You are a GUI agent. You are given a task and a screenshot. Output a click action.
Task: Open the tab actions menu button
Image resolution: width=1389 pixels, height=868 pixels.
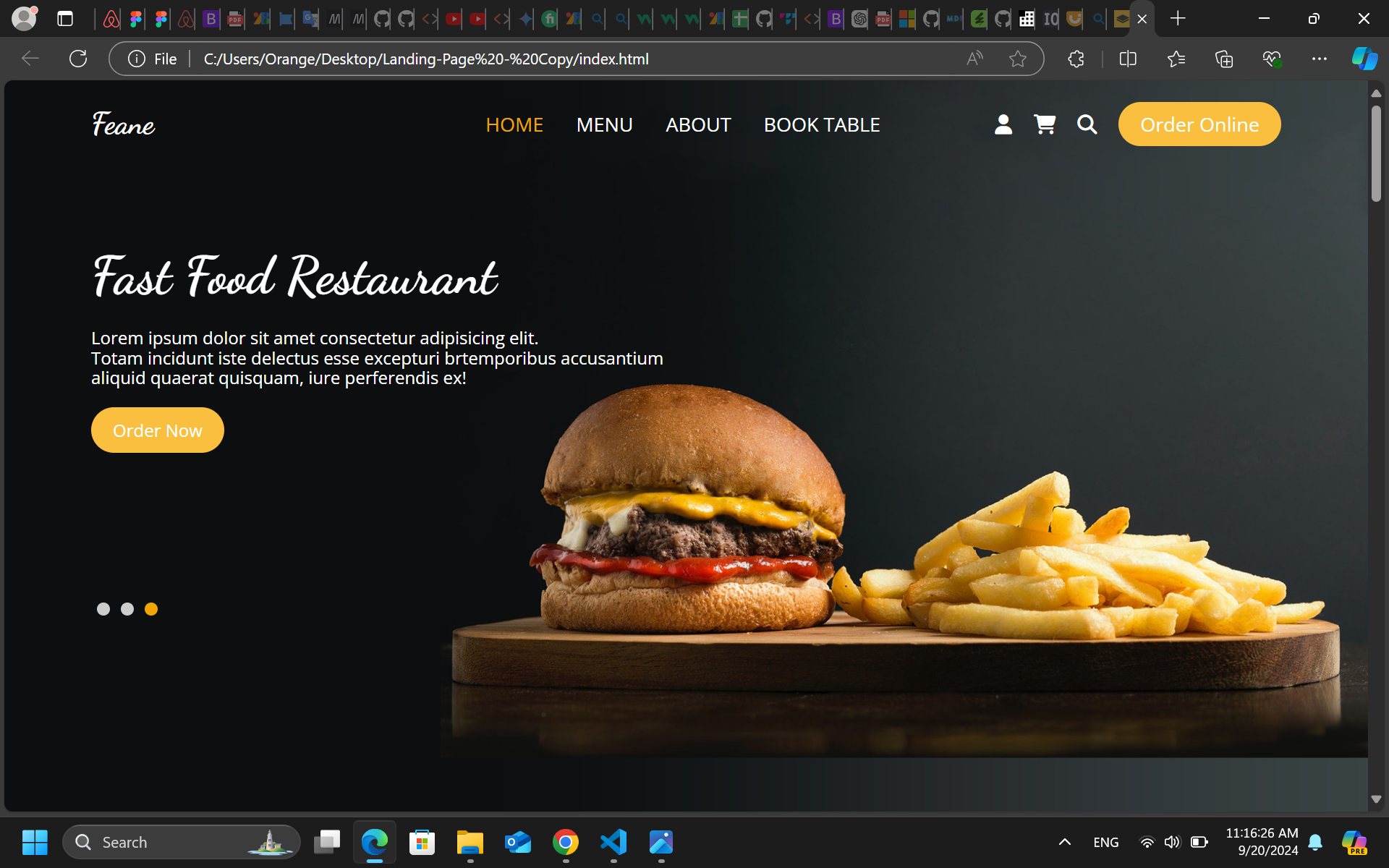tap(65, 19)
